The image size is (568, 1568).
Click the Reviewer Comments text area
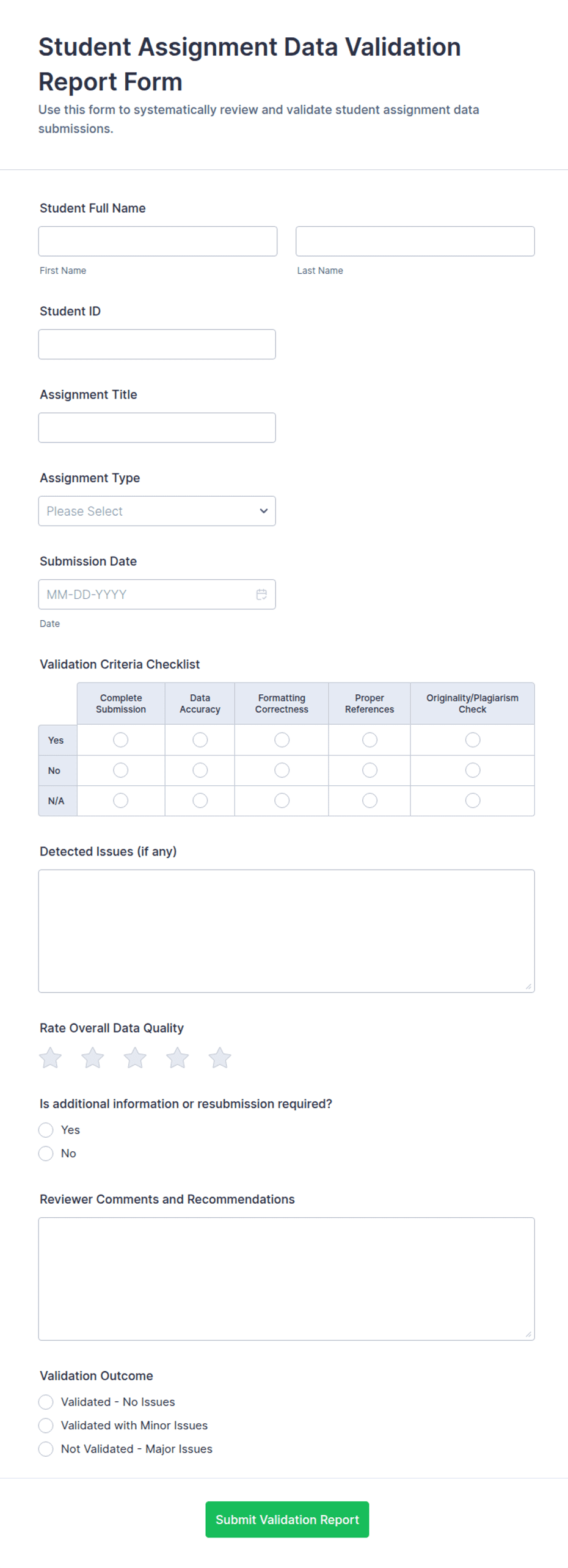[286, 1278]
